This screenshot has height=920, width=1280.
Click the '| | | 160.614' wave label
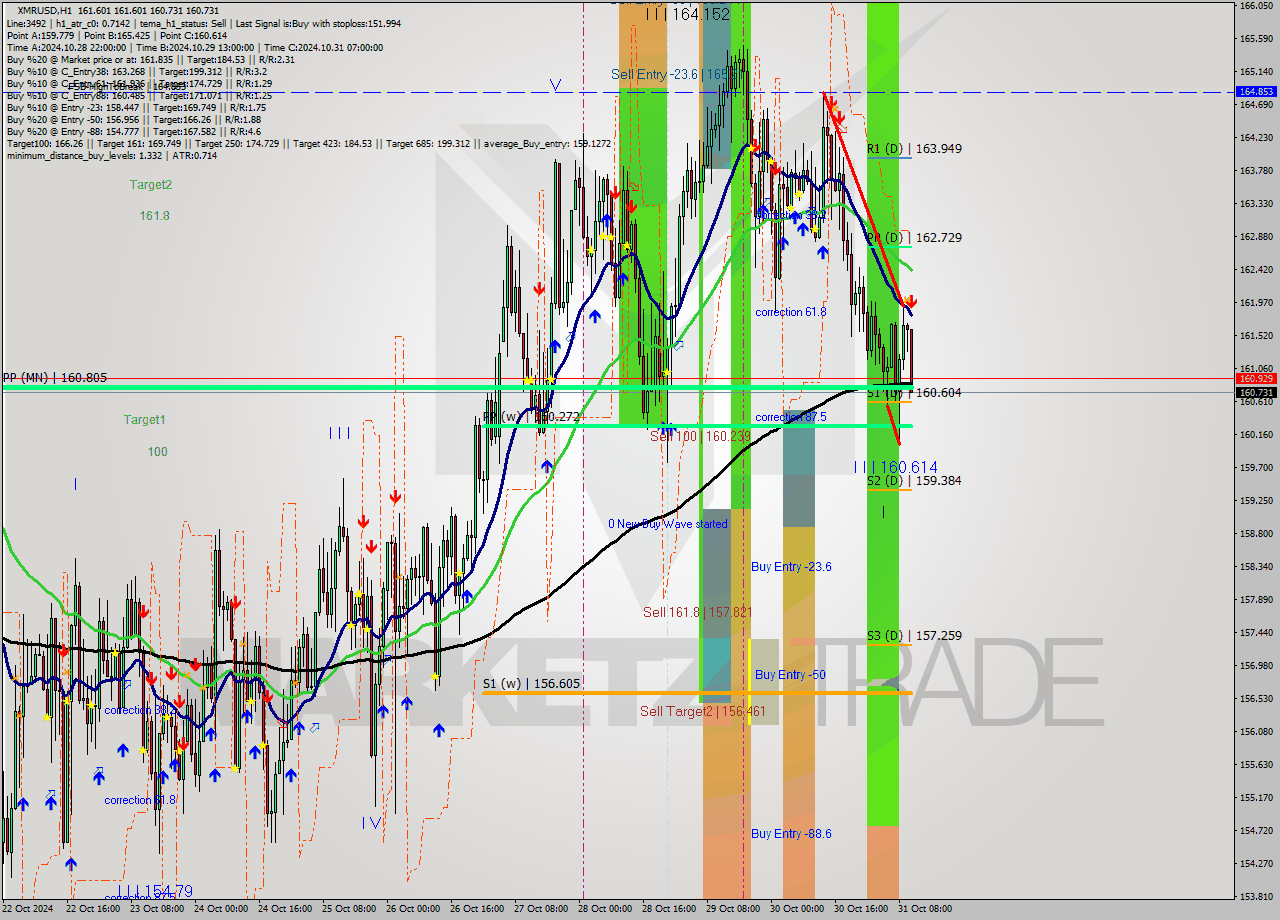(x=896, y=467)
